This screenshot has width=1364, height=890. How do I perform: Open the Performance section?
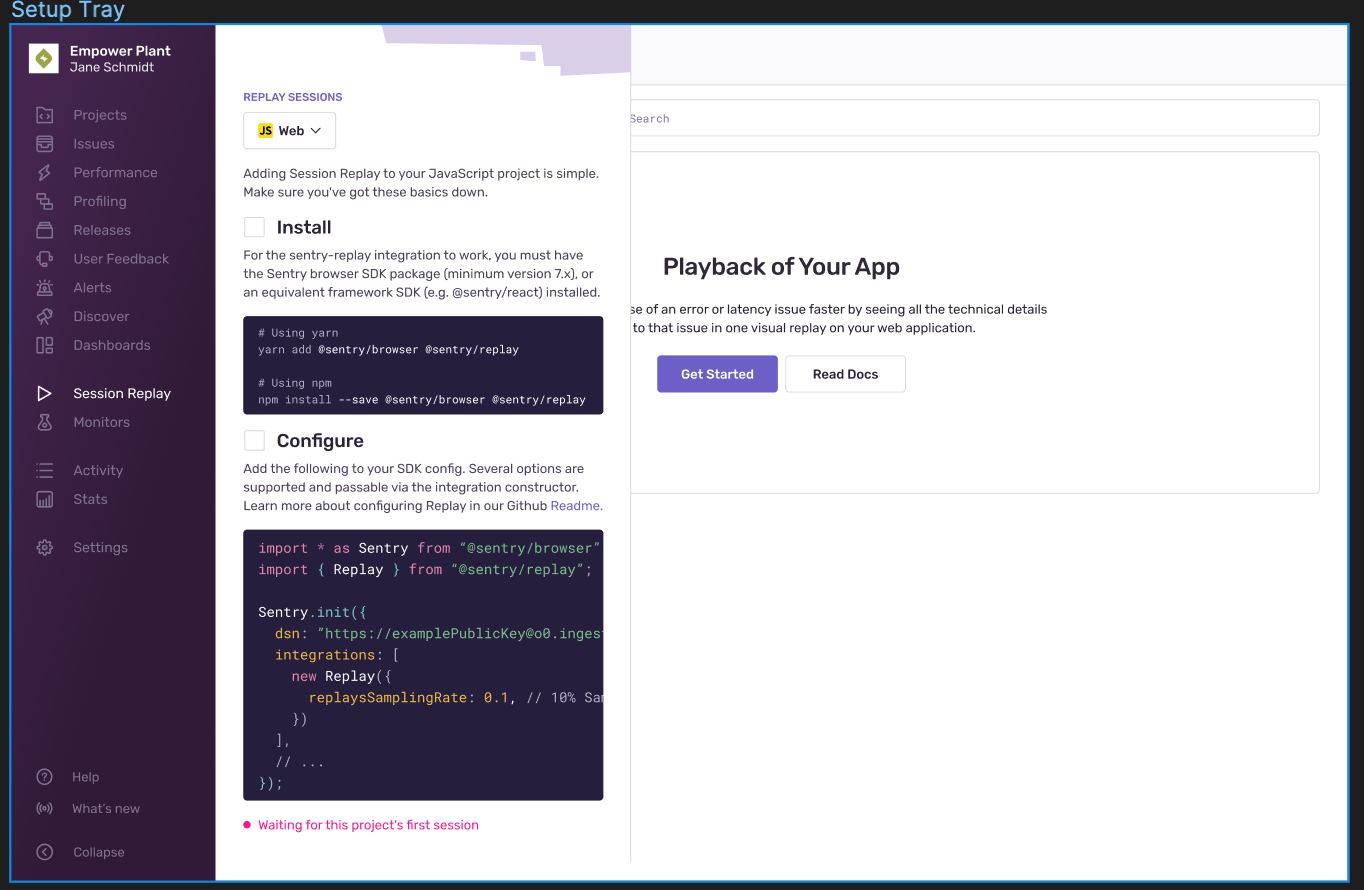114,172
